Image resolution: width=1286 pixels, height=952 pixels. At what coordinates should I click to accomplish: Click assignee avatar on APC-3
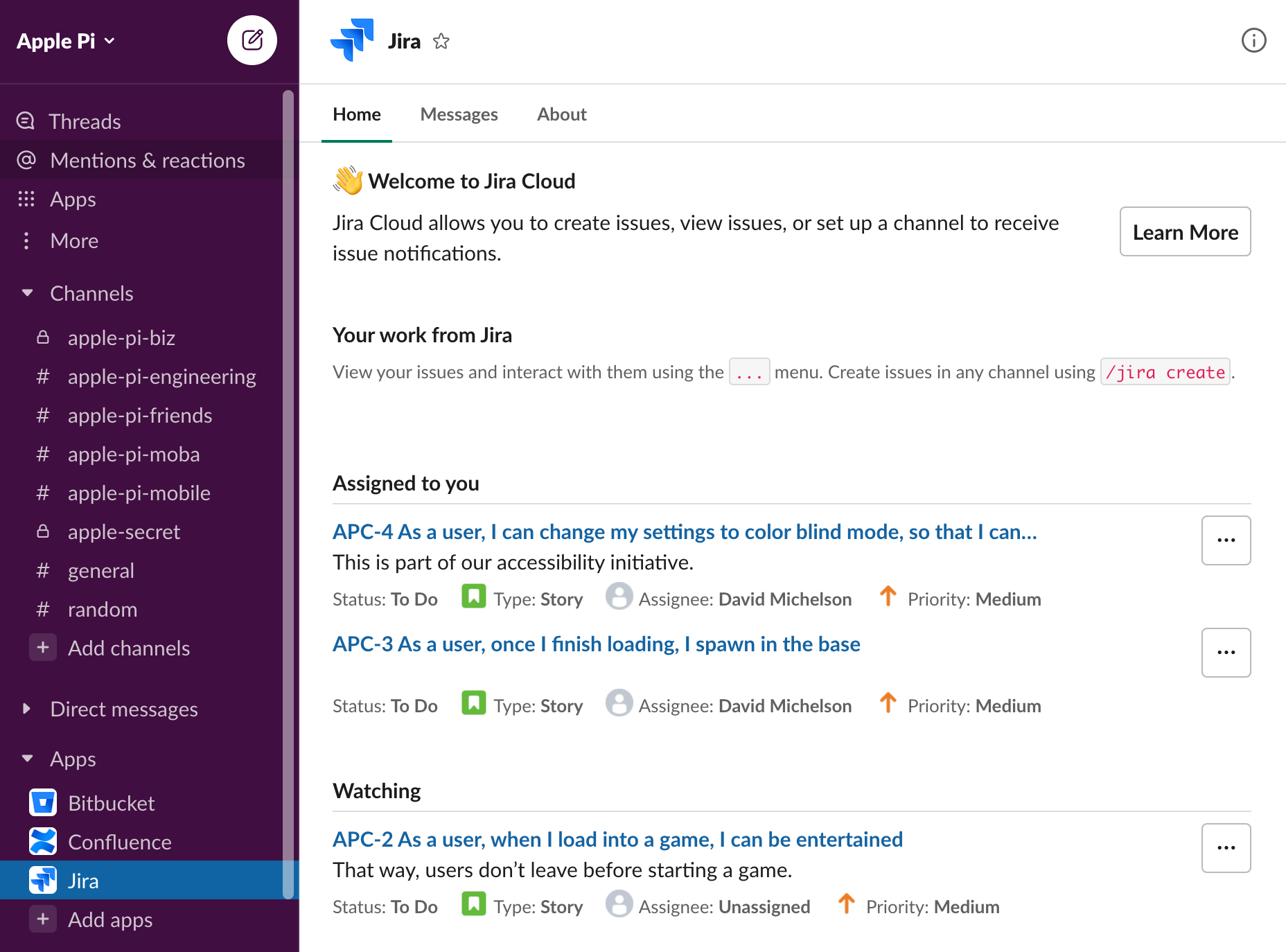[619, 703]
